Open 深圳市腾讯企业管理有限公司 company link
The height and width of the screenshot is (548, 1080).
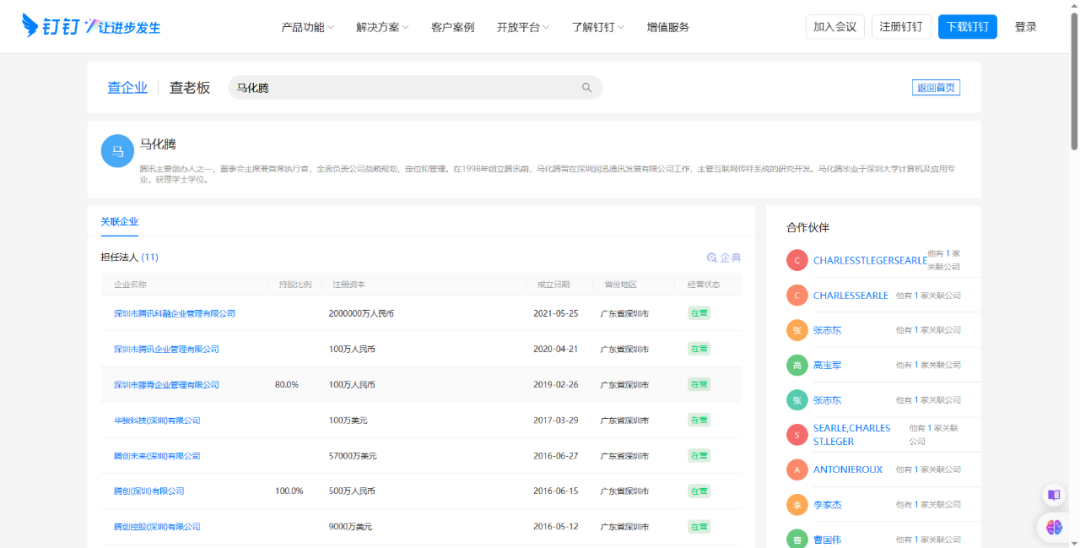(166, 349)
